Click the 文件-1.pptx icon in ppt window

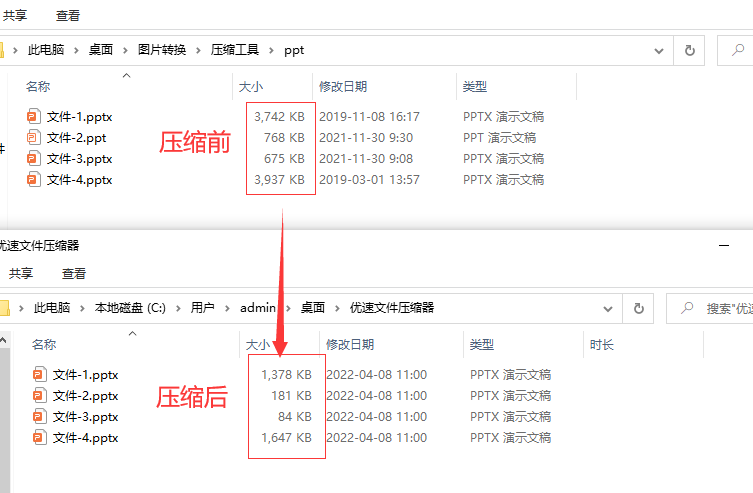(x=34, y=117)
